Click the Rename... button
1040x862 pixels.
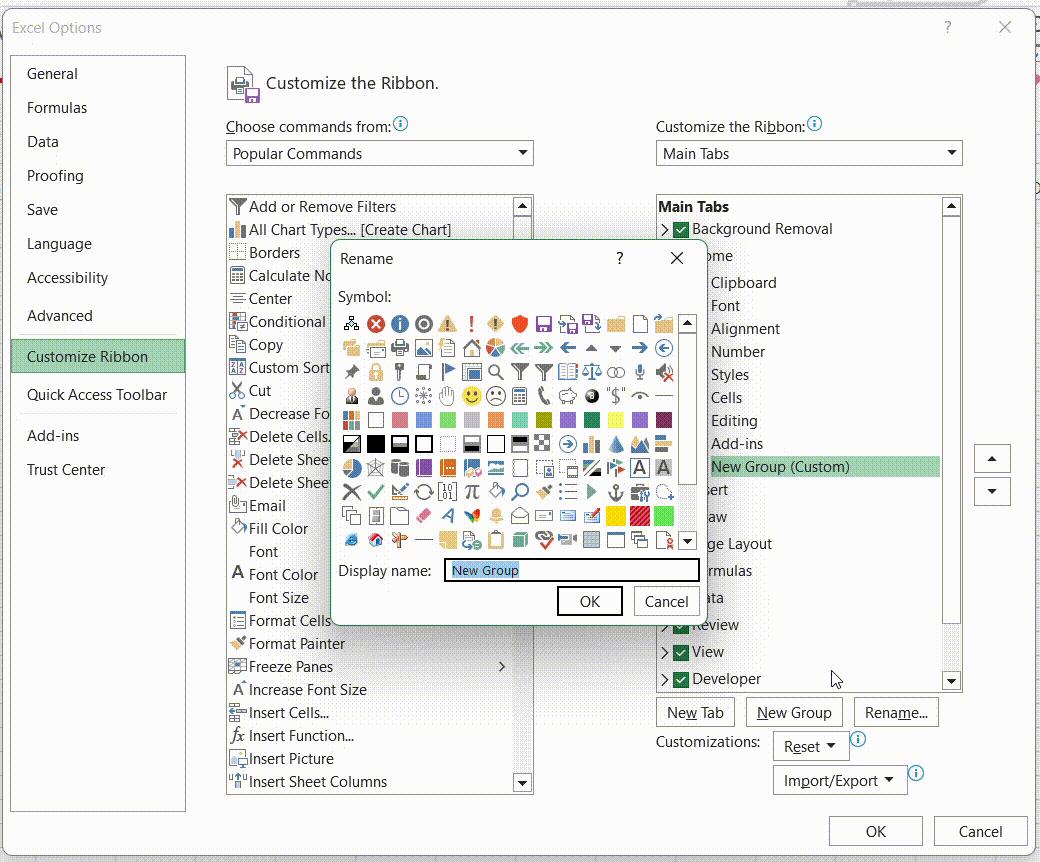(x=896, y=713)
